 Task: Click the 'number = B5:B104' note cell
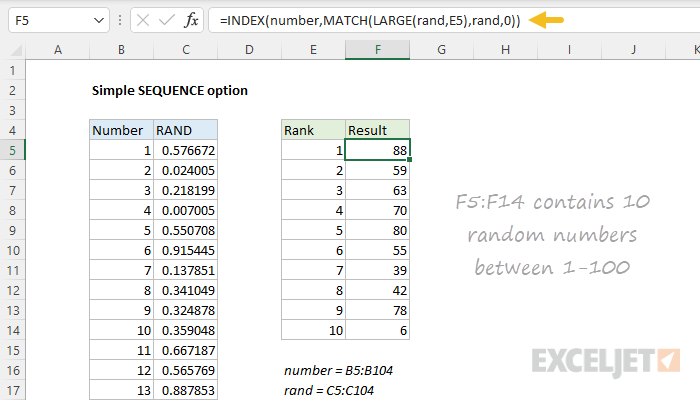[x=338, y=370]
